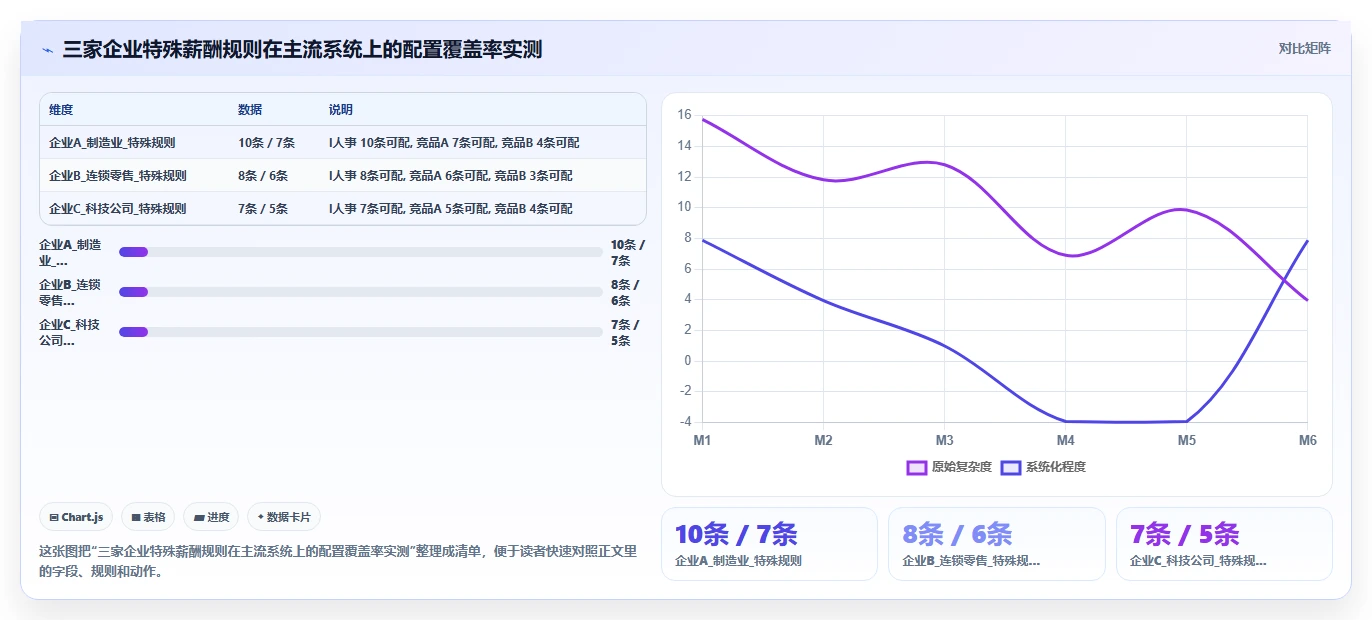The width and height of the screenshot is (1372, 620).
Task: Click table cell 企业B_连锁零售_特殊规则
Action: pos(118,176)
